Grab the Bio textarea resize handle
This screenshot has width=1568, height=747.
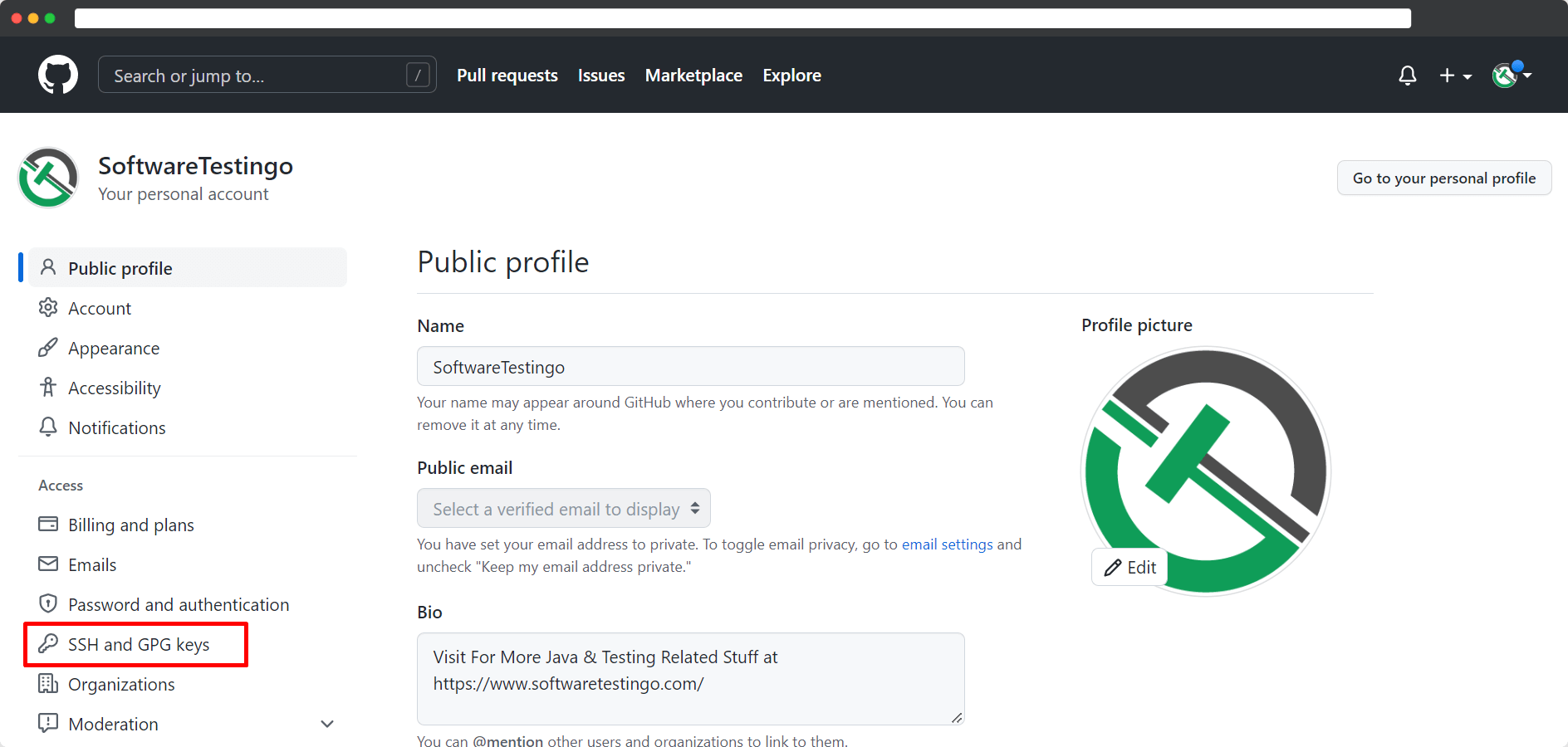point(957,718)
